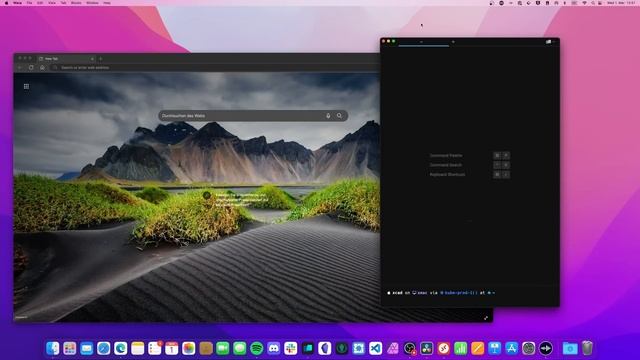
Task: Launch the App Store from Dock
Action: [x=511, y=348]
